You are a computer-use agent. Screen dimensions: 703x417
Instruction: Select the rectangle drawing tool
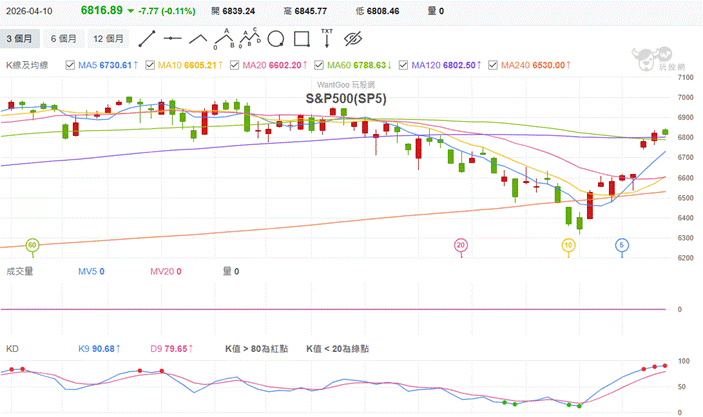(x=301, y=39)
